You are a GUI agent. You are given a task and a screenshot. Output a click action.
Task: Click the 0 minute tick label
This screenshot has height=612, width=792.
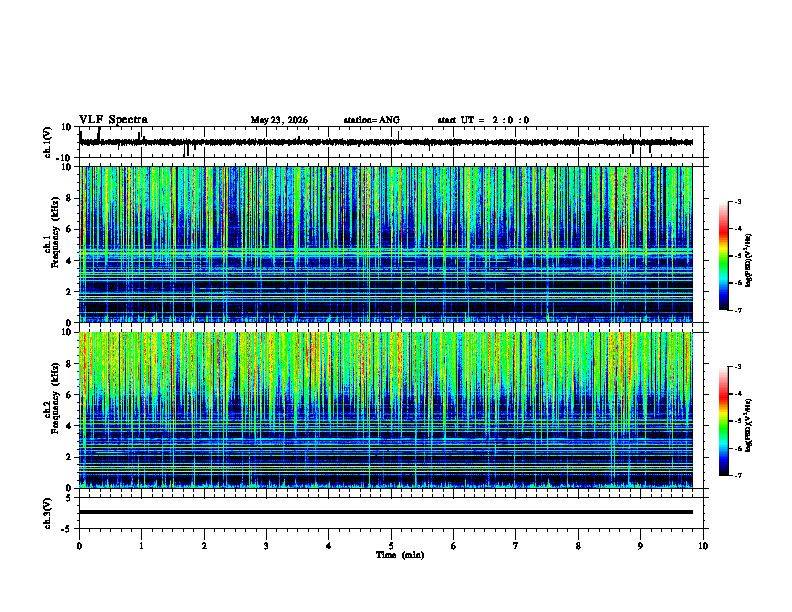[x=79, y=546]
